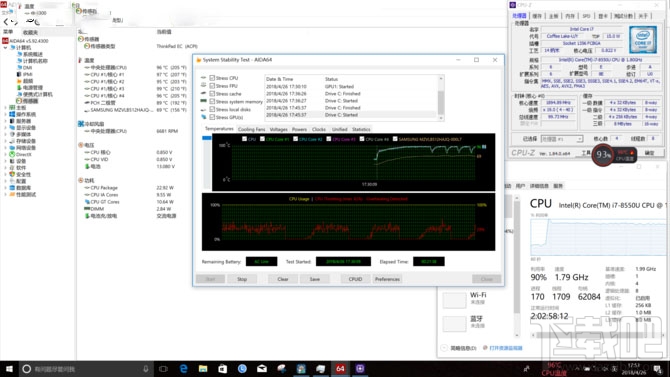Viewport: 670px width, 377px height.
Task: Toggle SAMSUNG drive graph checkbox
Action: point(395,139)
